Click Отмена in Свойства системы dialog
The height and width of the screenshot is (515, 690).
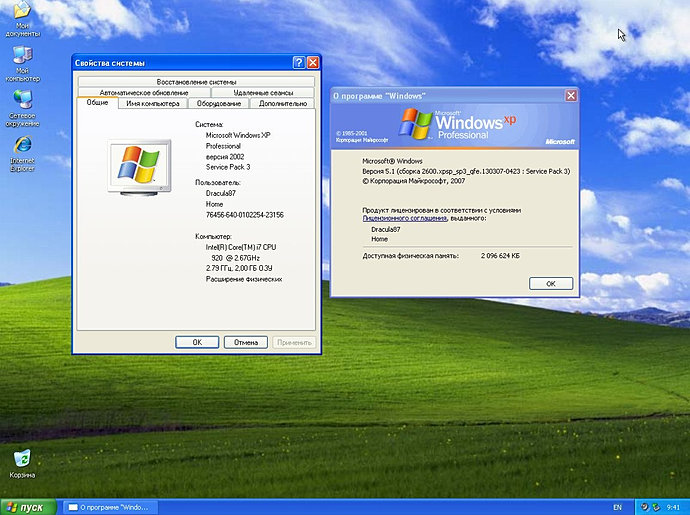coord(246,342)
